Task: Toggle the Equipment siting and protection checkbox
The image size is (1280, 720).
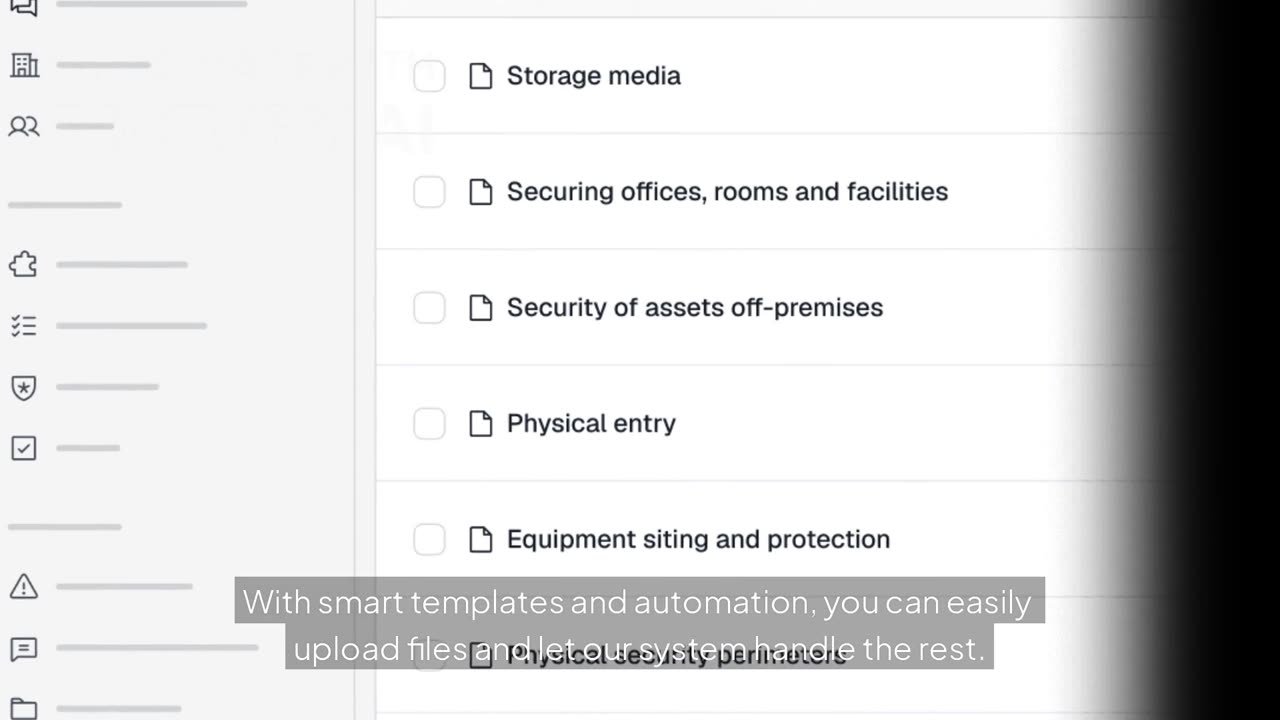Action: coord(429,540)
